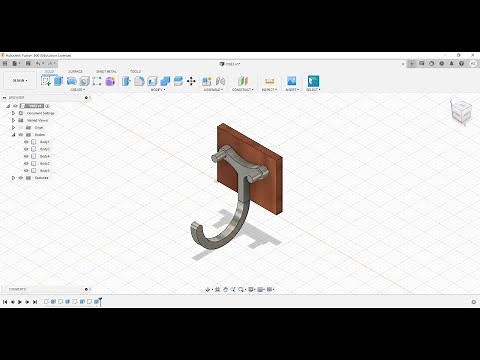The image size is (480, 360).
Task: Toggle visibility of Body2
Action: click(x=26, y=164)
